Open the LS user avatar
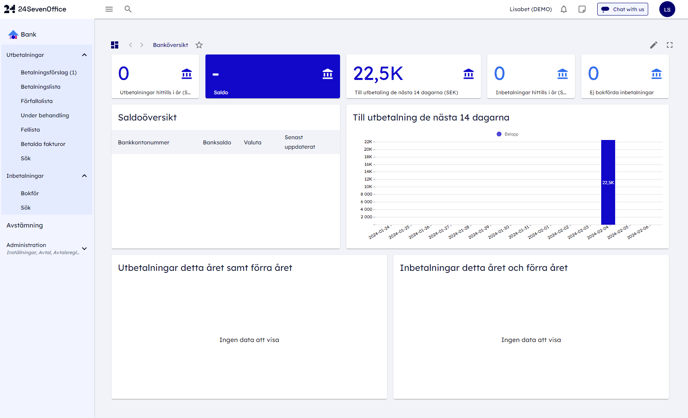Image resolution: width=688 pixels, height=418 pixels. pos(667,9)
